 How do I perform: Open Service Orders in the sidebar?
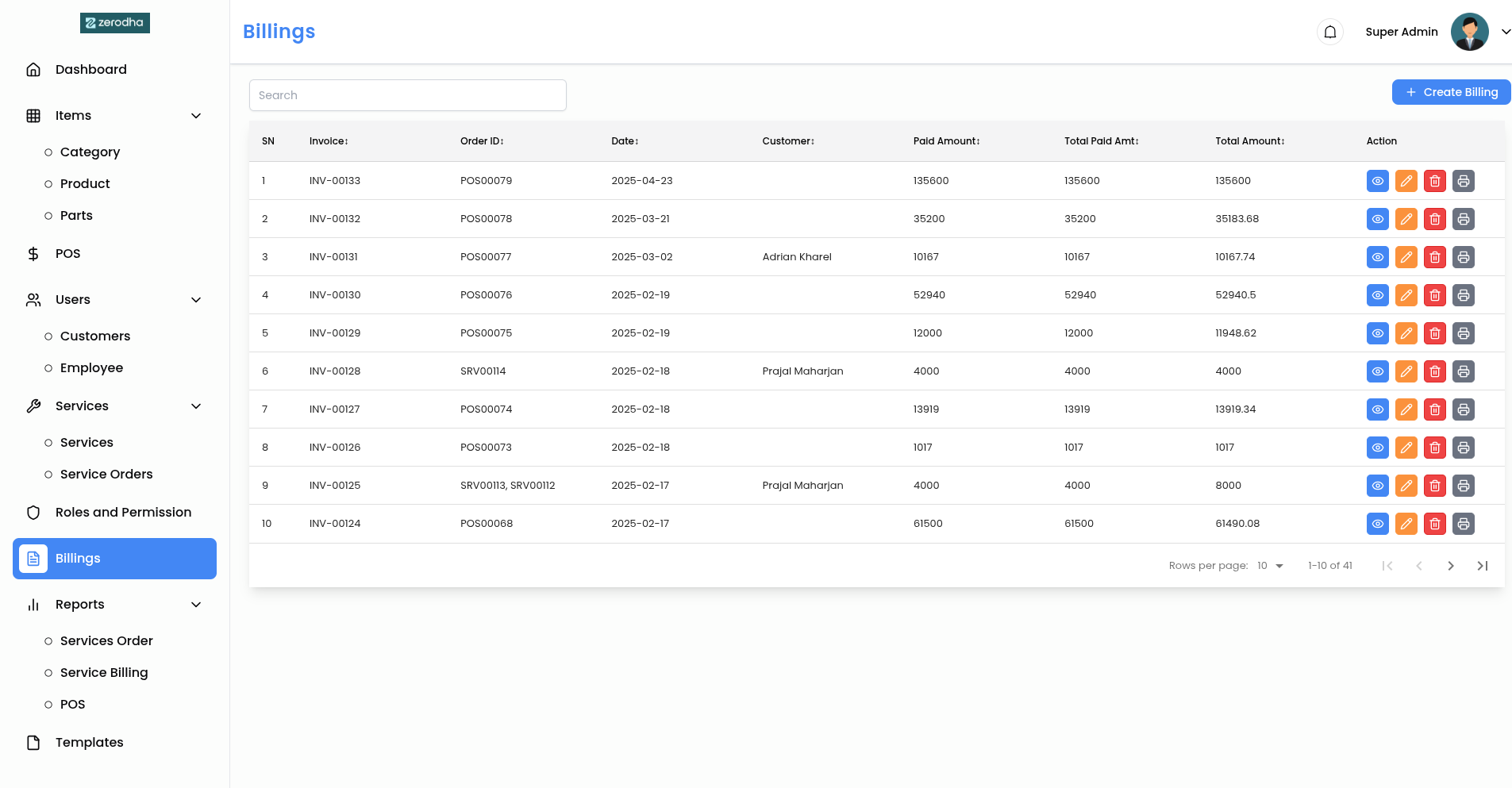pyautogui.click(x=106, y=475)
